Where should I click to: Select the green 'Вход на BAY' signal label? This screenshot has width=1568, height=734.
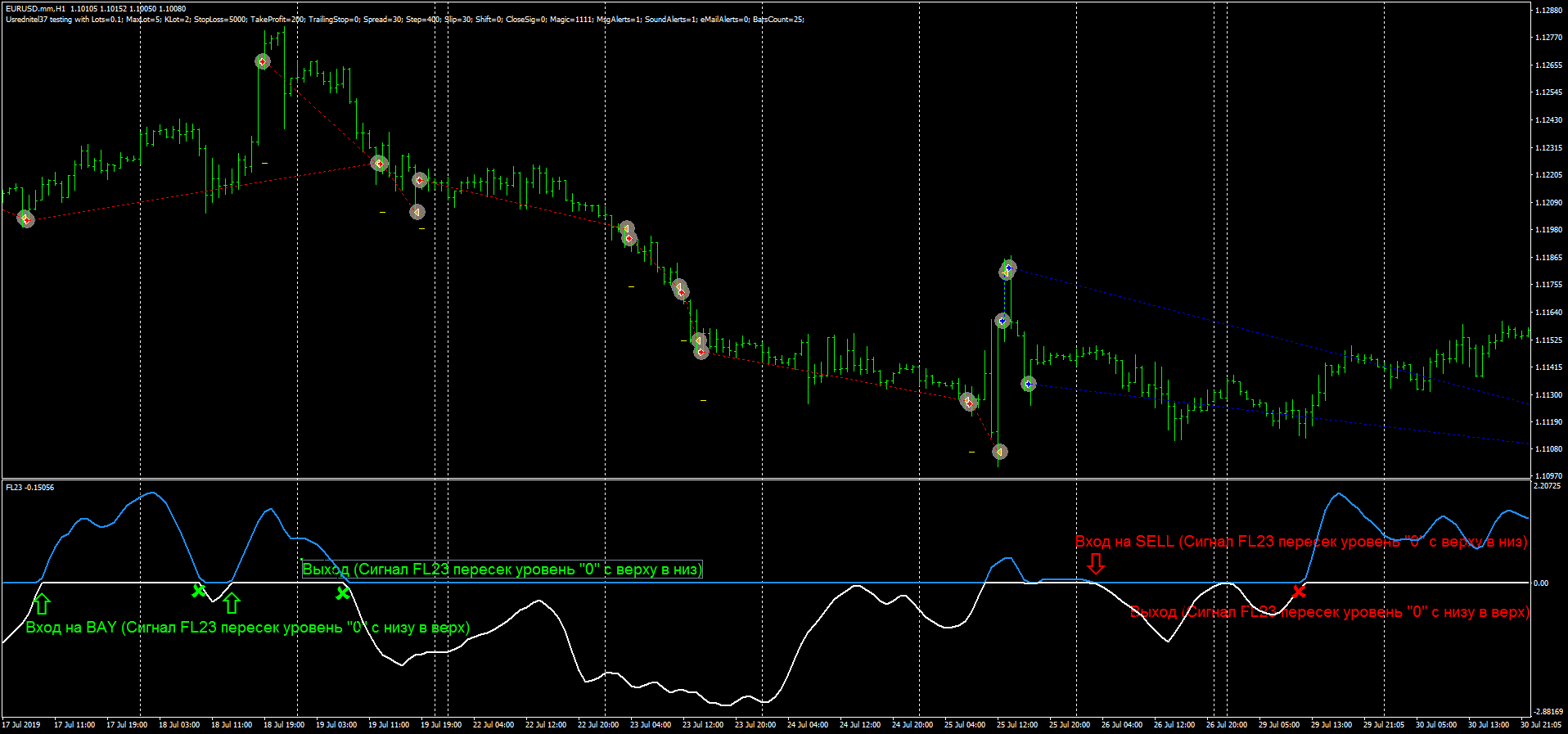tap(248, 628)
